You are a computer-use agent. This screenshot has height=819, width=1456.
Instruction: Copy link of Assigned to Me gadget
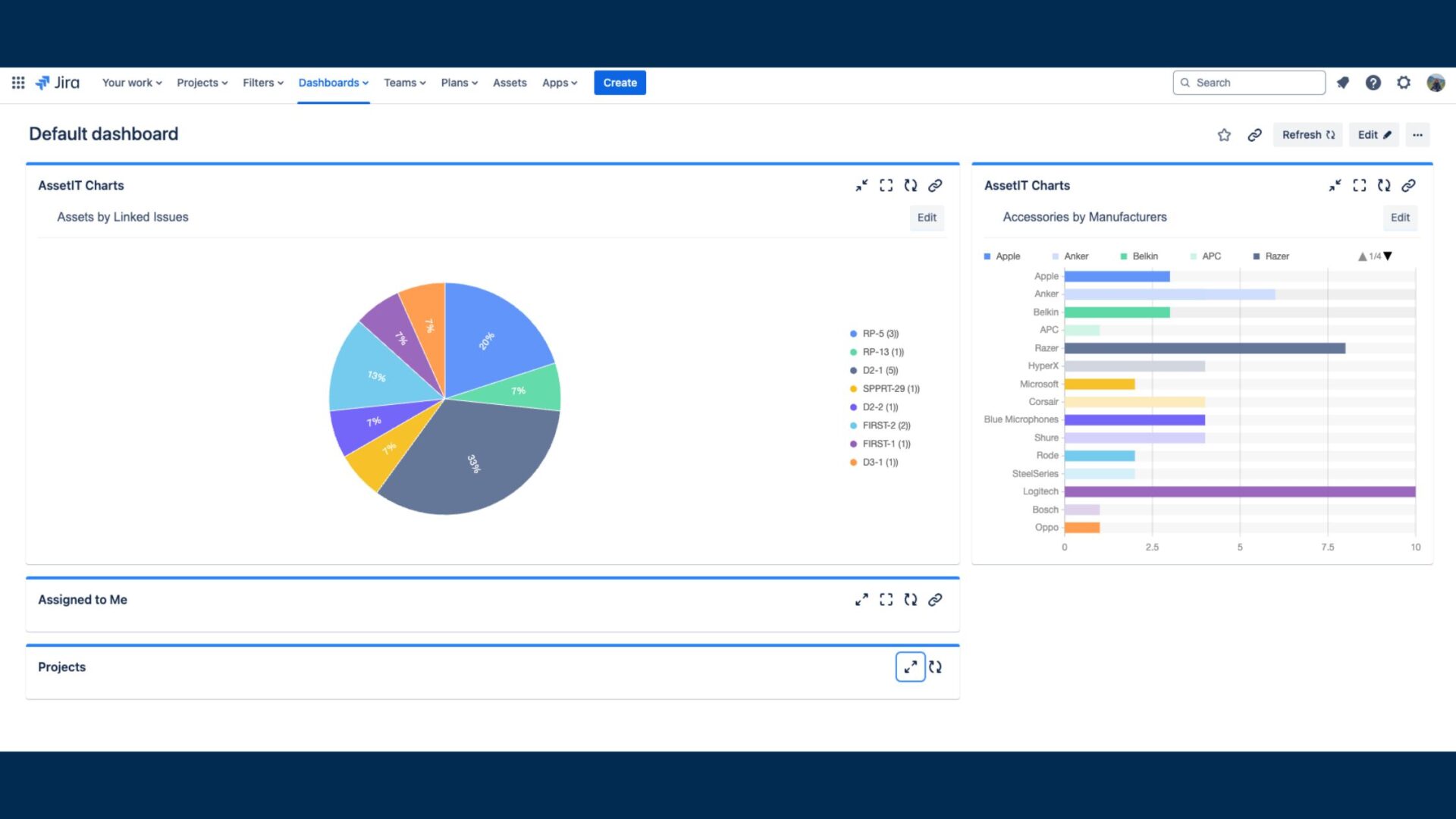pyautogui.click(x=935, y=599)
